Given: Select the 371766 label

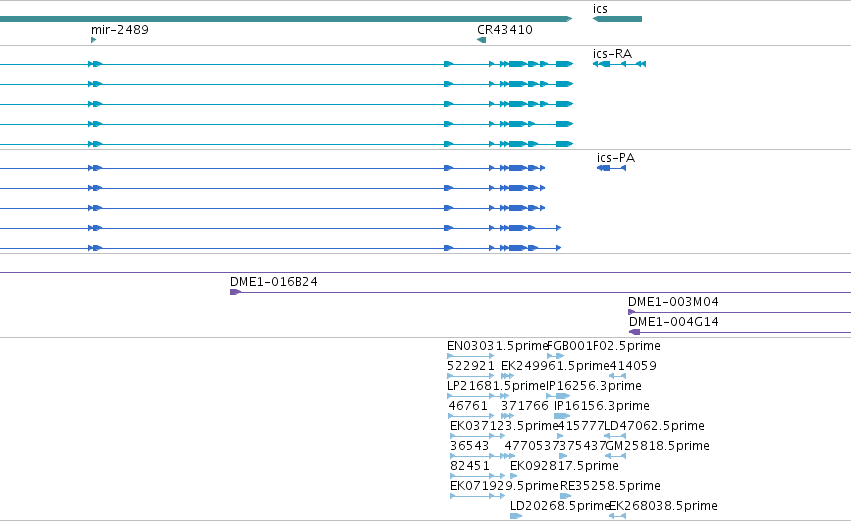Looking at the screenshot, I should [525, 406].
